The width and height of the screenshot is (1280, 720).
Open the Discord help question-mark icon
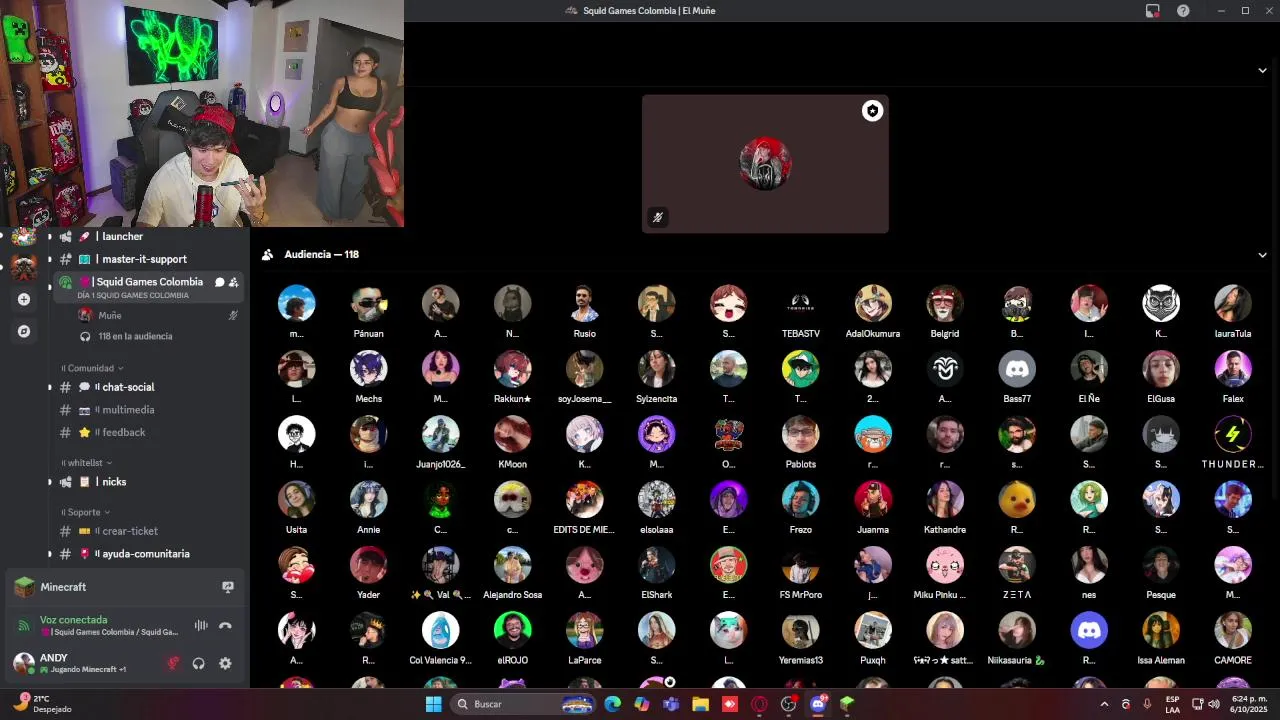1184,11
